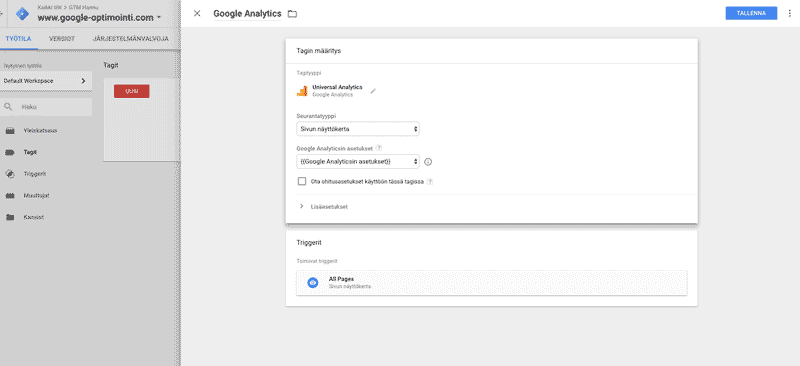800x366 pixels.
Task: Enable ohitusasetukset checkbox for this tag
Action: pos(302,181)
